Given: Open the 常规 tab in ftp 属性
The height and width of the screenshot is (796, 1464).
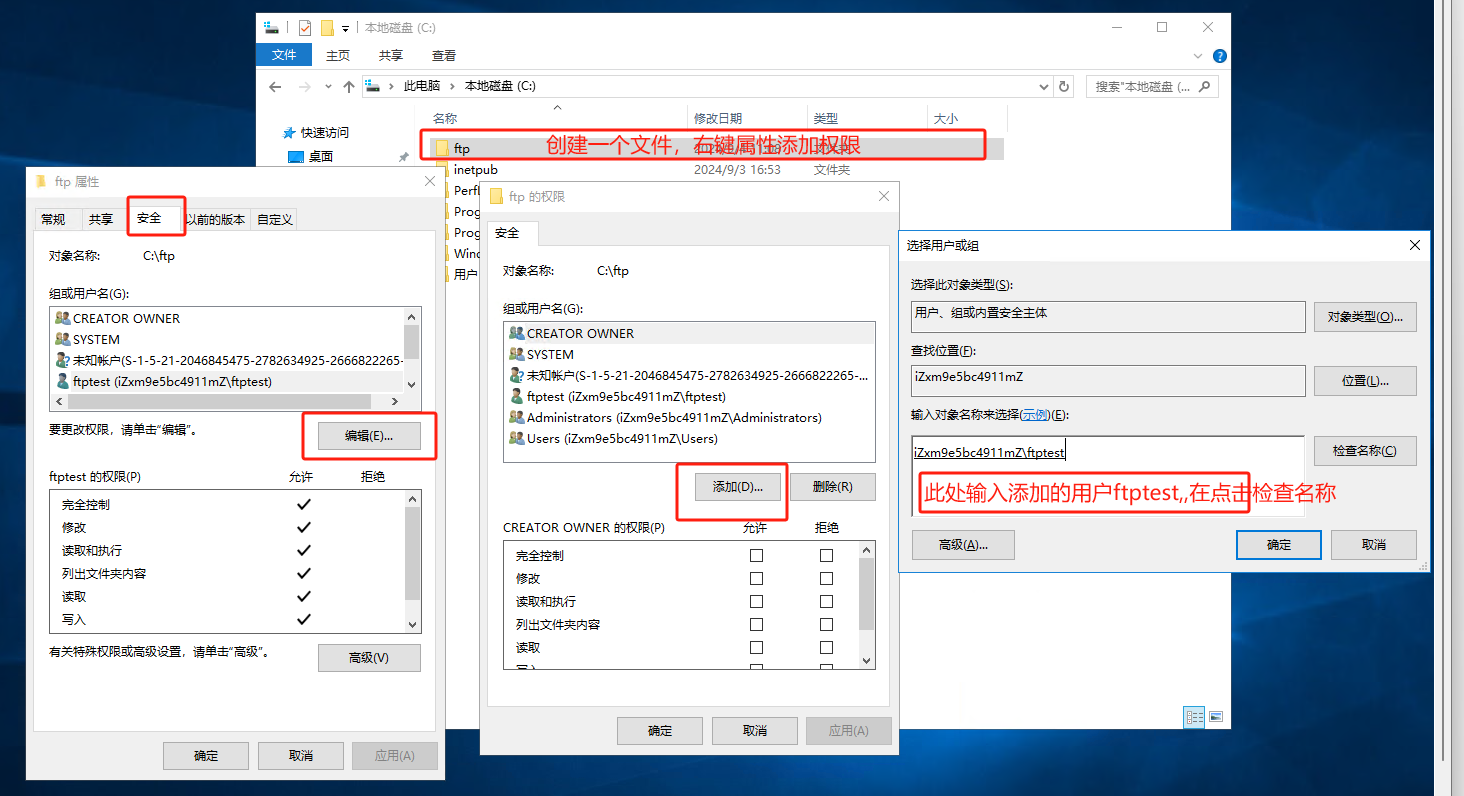Looking at the screenshot, I should tap(53, 219).
